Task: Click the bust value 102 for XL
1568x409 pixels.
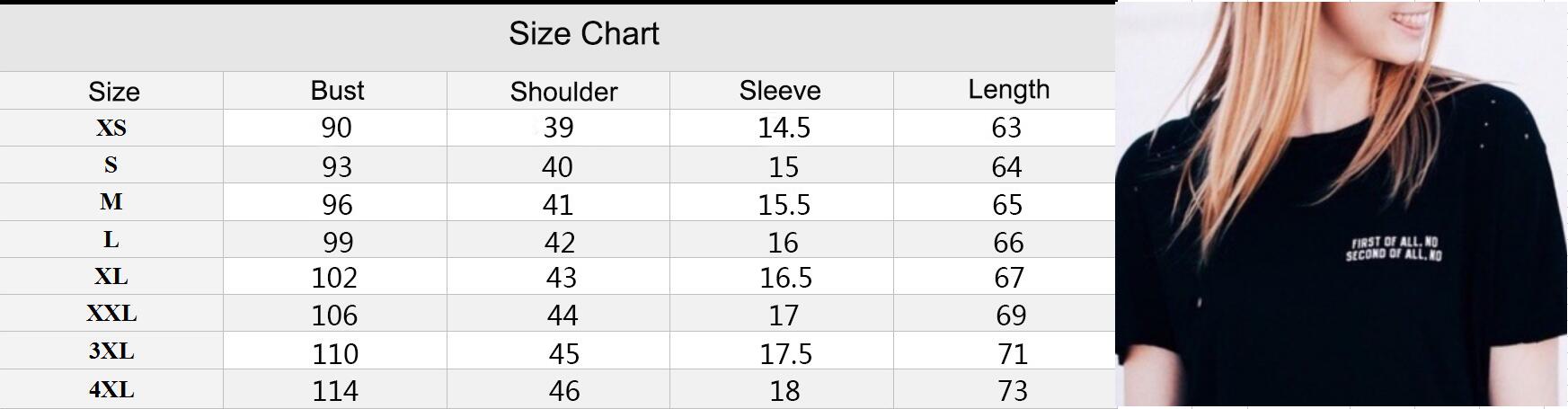Action: click(334, 278)
